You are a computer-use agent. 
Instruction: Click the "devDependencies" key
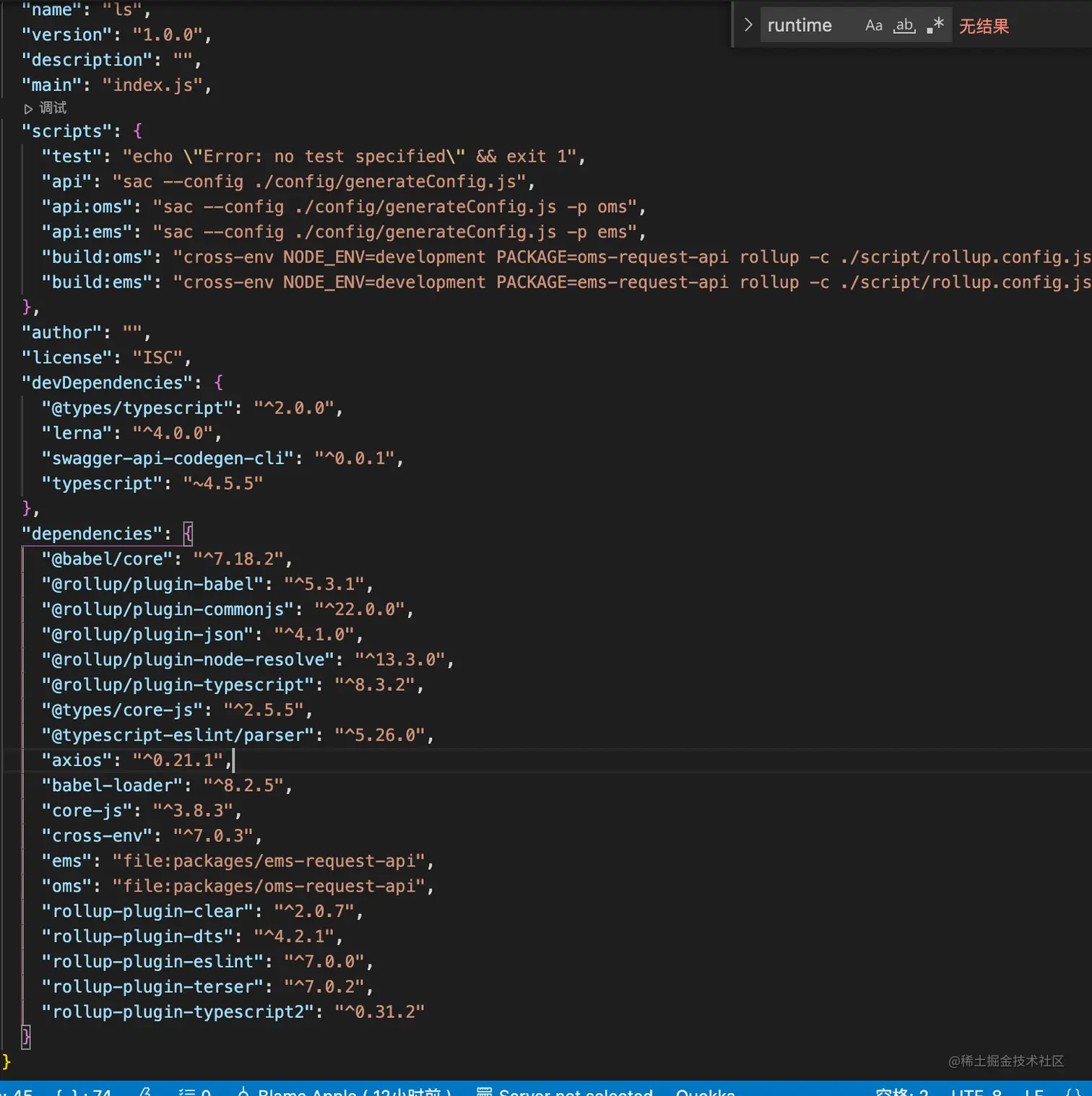point(108,383)
